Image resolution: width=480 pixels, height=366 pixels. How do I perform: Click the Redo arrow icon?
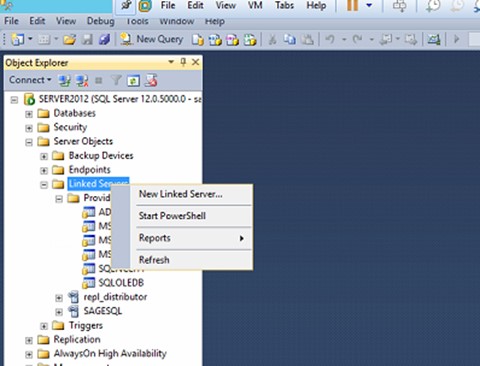(x=358, y=40)
